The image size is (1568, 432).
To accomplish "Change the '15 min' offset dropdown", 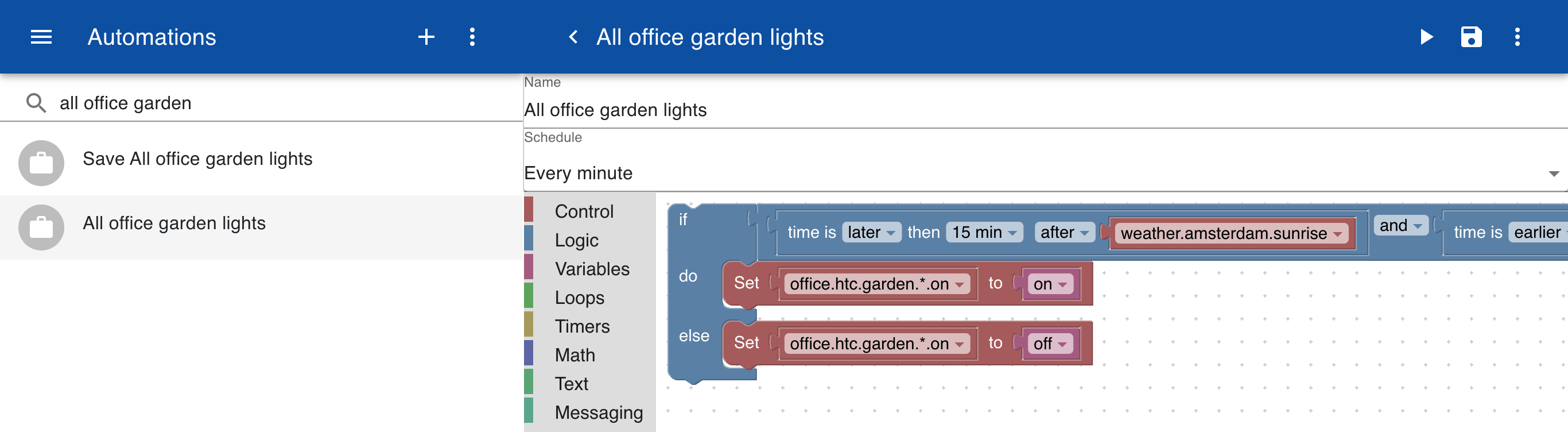I will [x=984, y=232].
